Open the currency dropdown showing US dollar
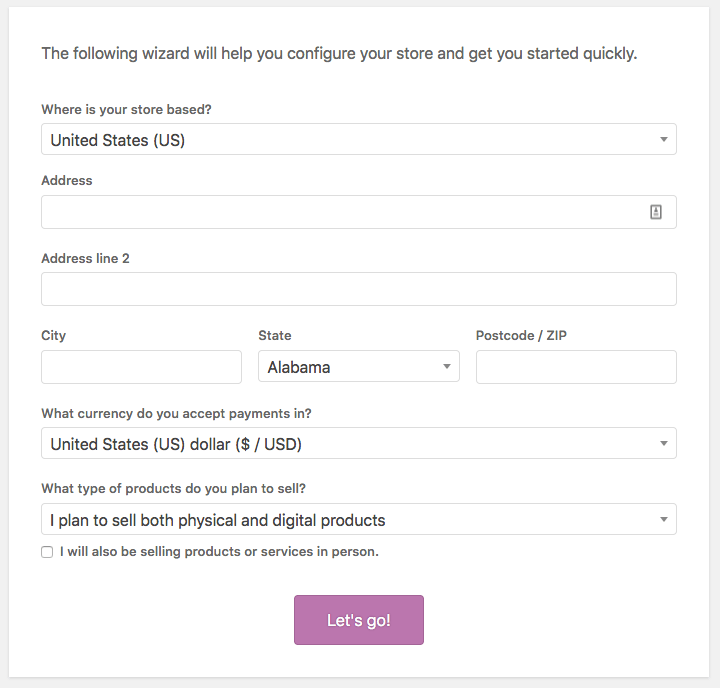The width and height of the screenshot is (720, 688). pyautogui.click(x=358, y=443)
